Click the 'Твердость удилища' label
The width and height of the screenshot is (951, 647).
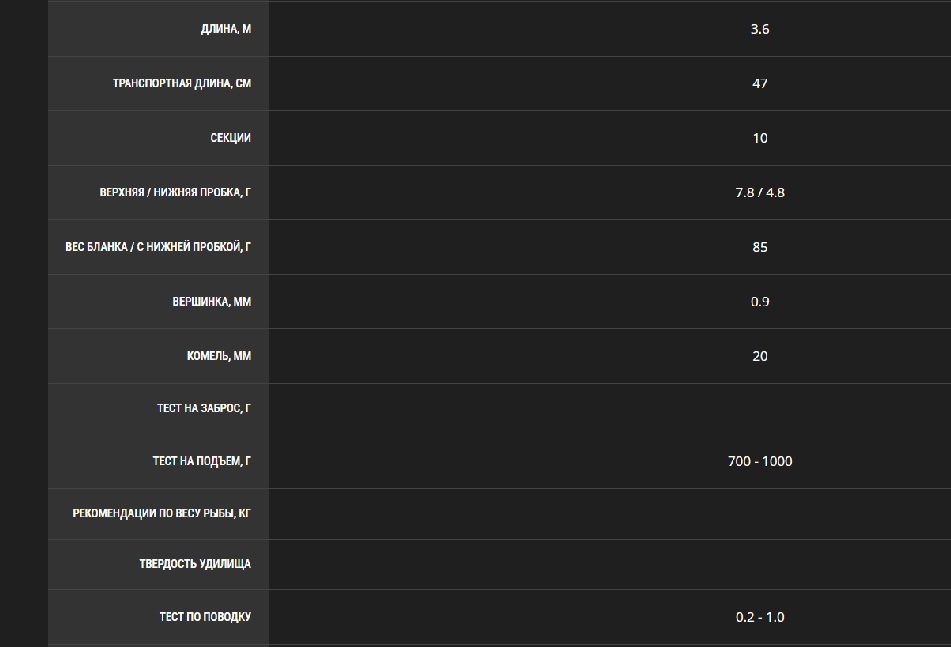[x=195, y=564]
